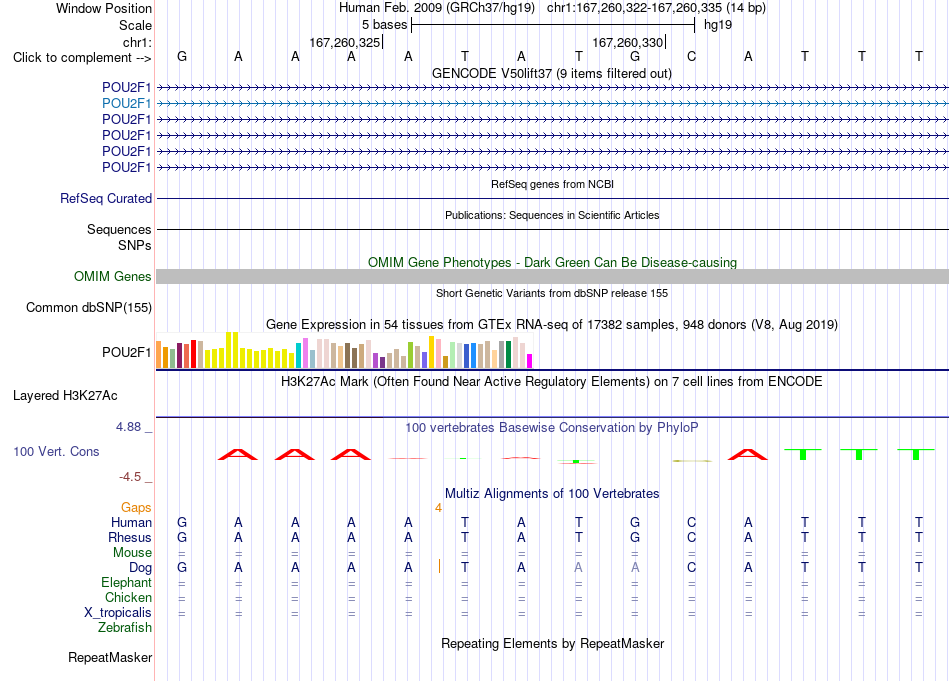Click the Dog alignment row label
The width and height of the screenshot is (950, 681).
tap(140, 568)
